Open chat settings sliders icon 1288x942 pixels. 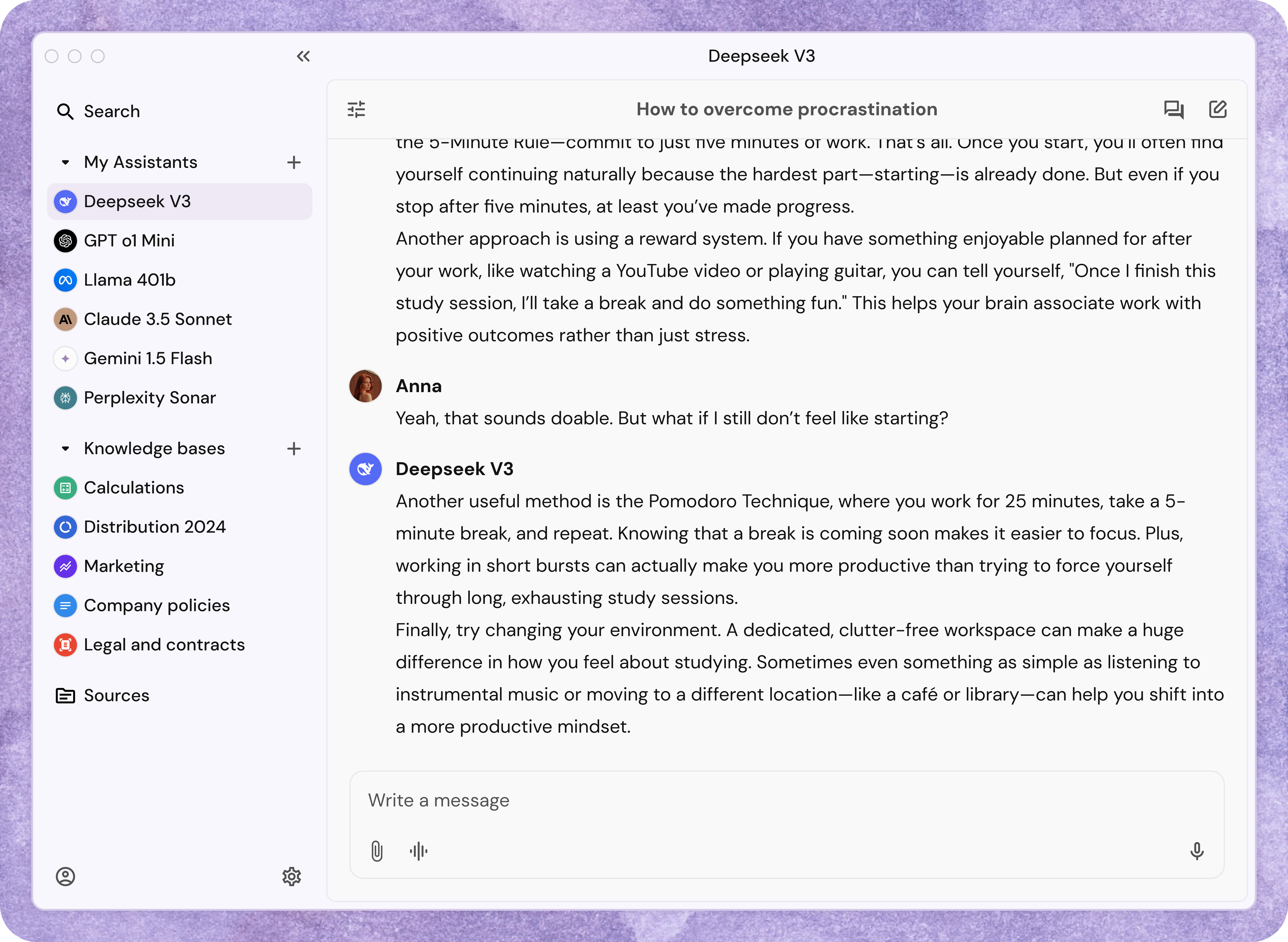356,109
